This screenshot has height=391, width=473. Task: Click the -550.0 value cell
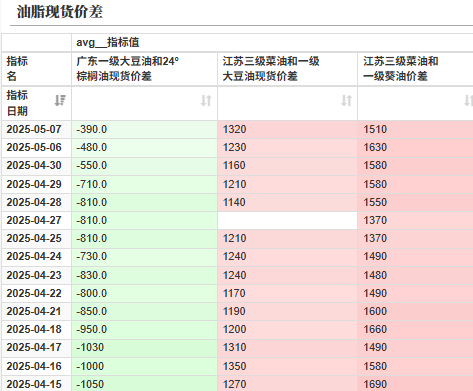click(144, 165)
